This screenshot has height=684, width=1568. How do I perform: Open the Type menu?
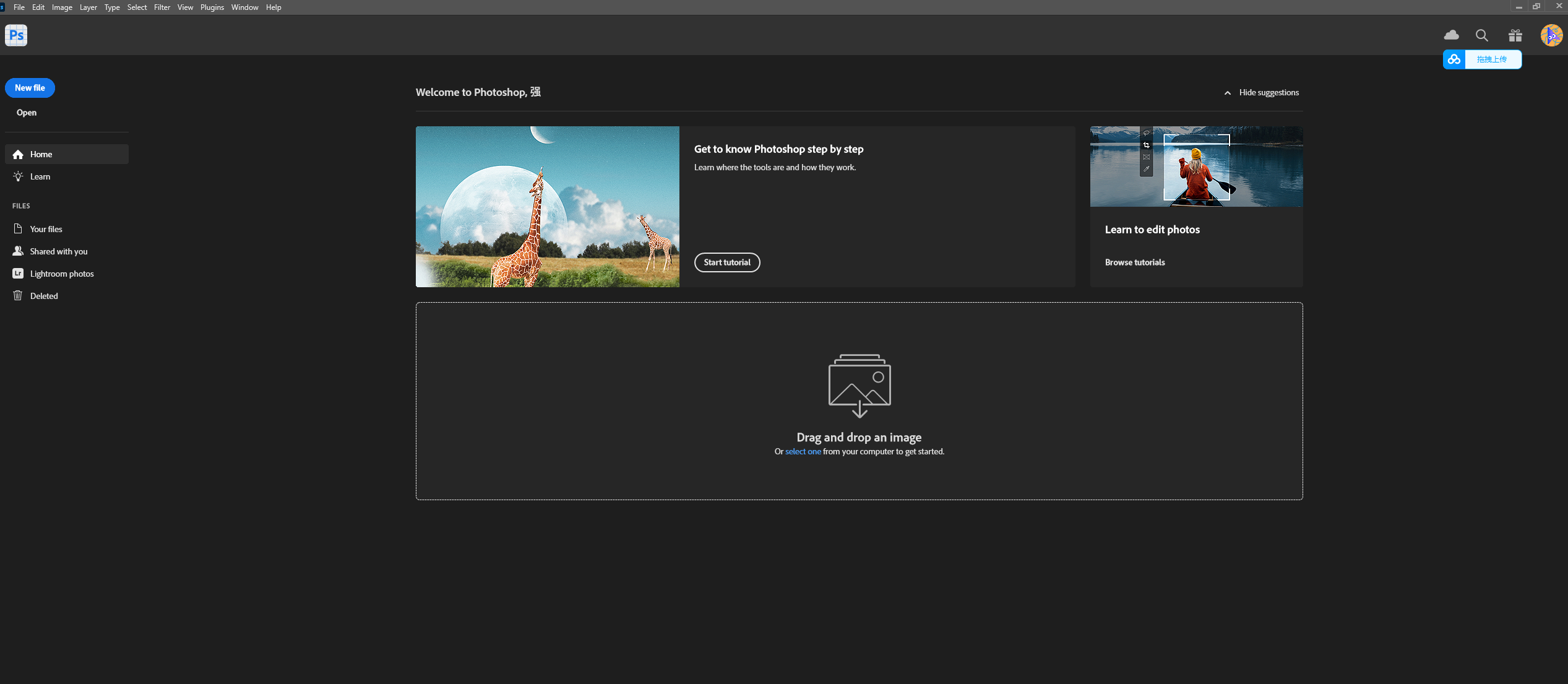click(x=112, y=7)
